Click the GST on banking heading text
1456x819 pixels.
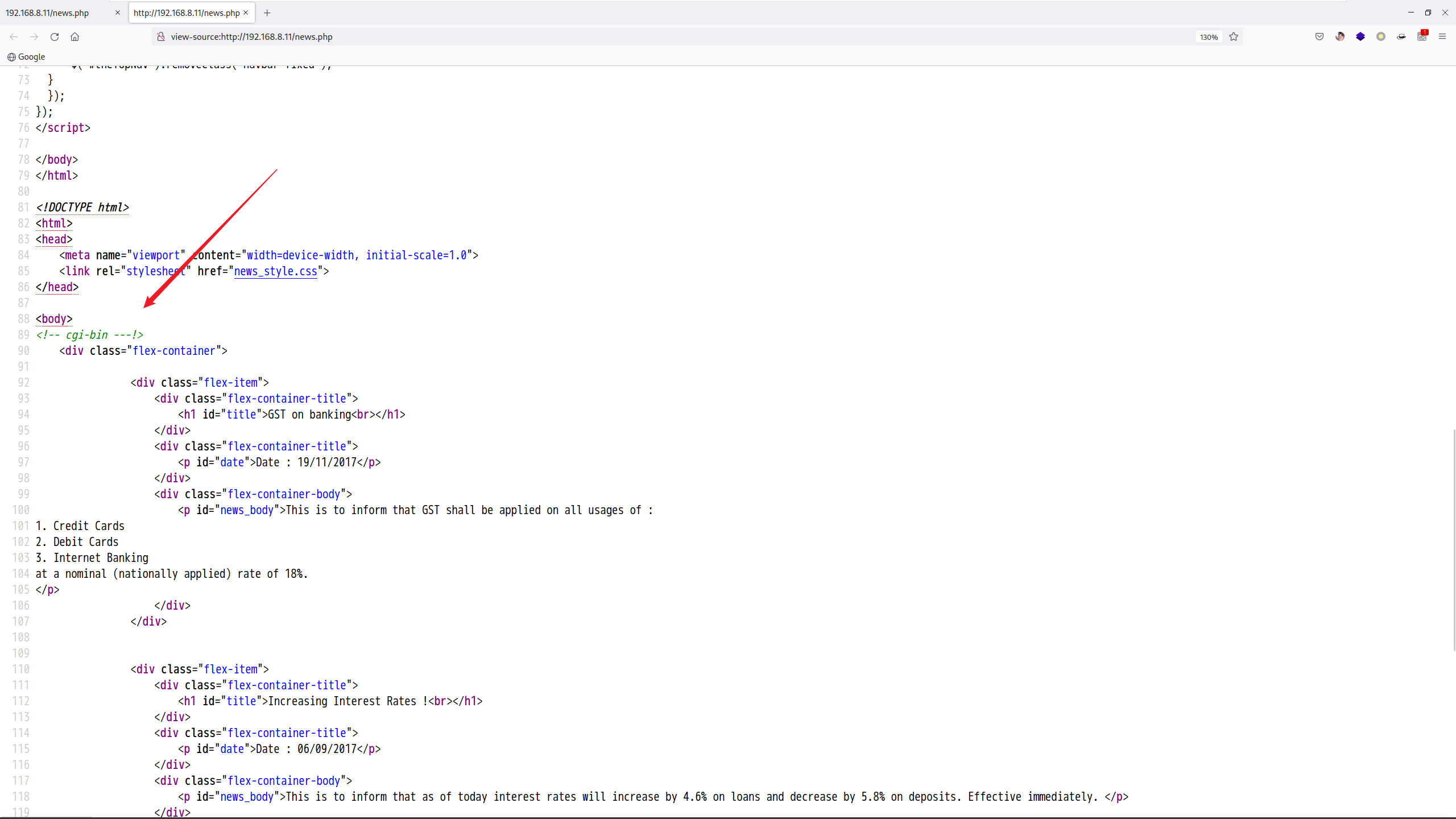(309, 415)
